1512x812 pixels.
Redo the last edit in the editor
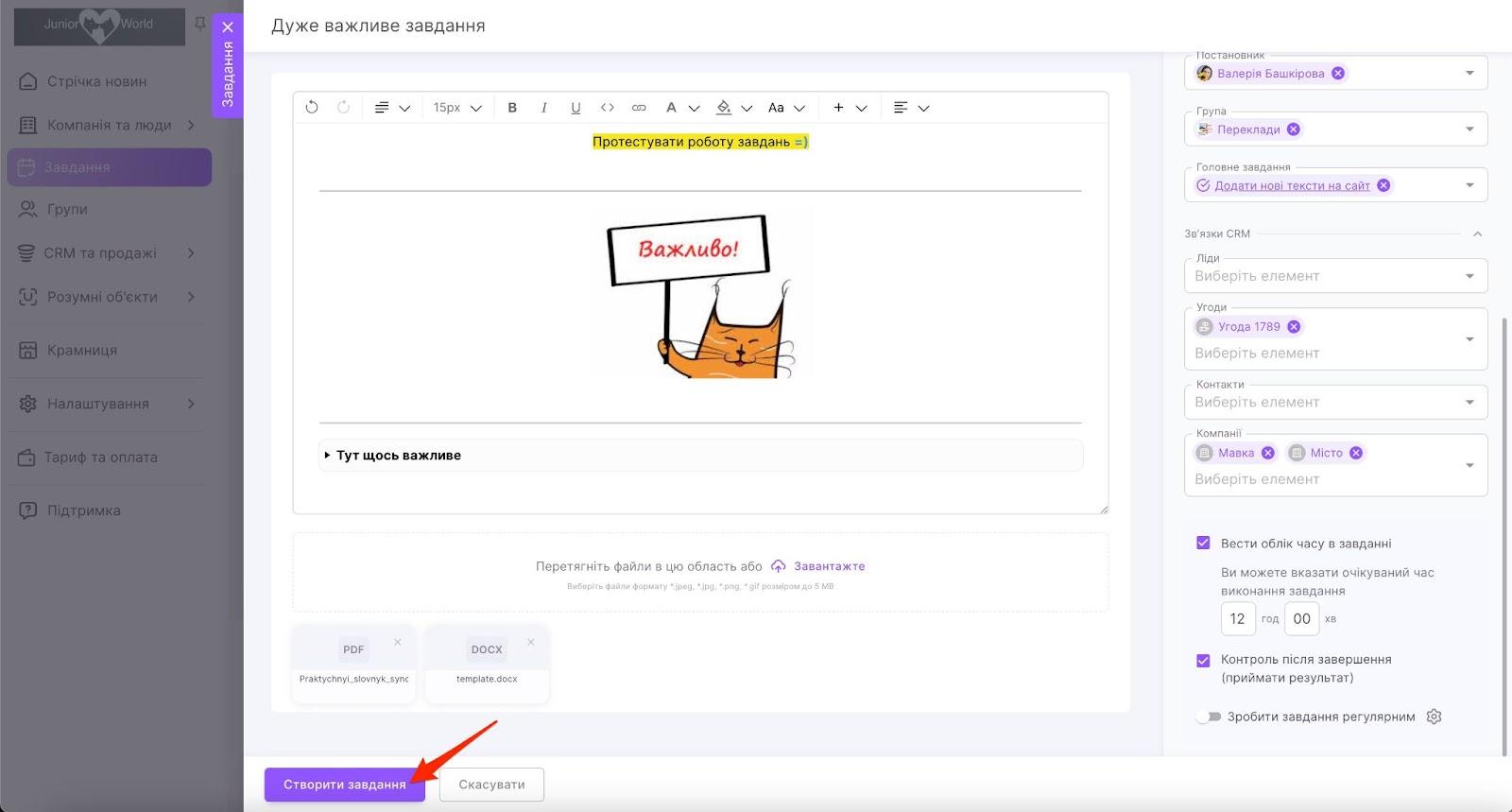tap(344, 108)
